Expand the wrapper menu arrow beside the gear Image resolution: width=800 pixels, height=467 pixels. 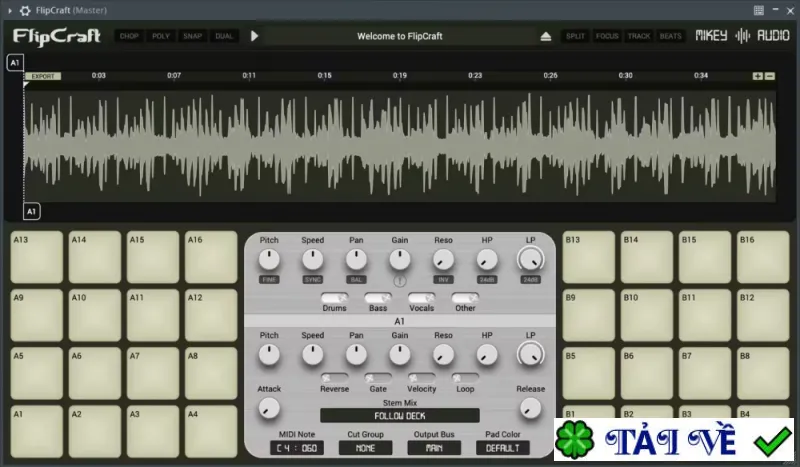pos(10,10)
